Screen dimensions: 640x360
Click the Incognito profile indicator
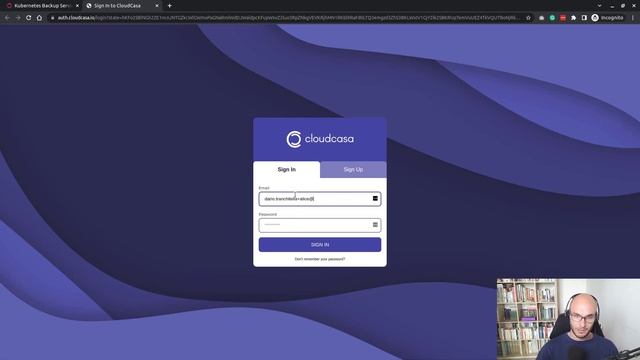[x=607, y=18]
